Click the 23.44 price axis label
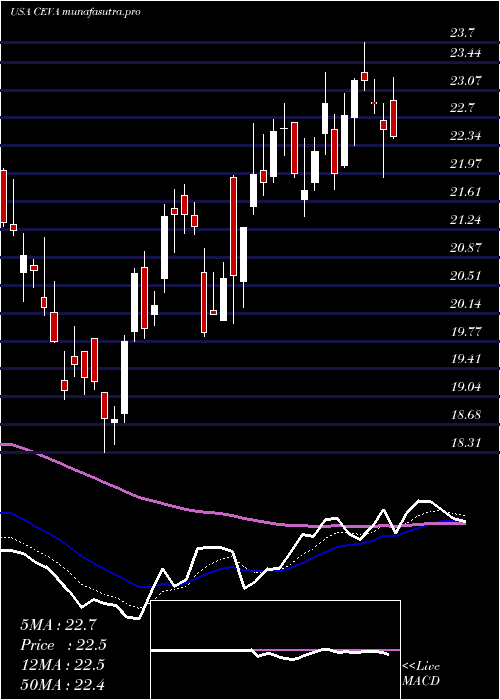 point(466,53)
